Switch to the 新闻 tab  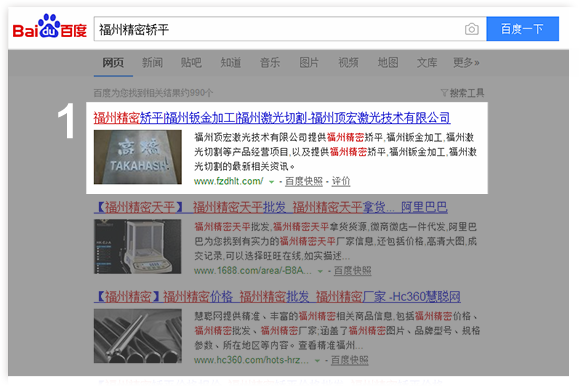[x=153, y=62]
